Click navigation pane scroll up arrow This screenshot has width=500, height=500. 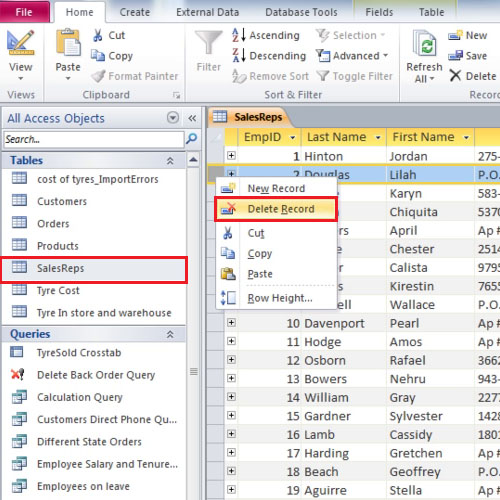(193, 160)
